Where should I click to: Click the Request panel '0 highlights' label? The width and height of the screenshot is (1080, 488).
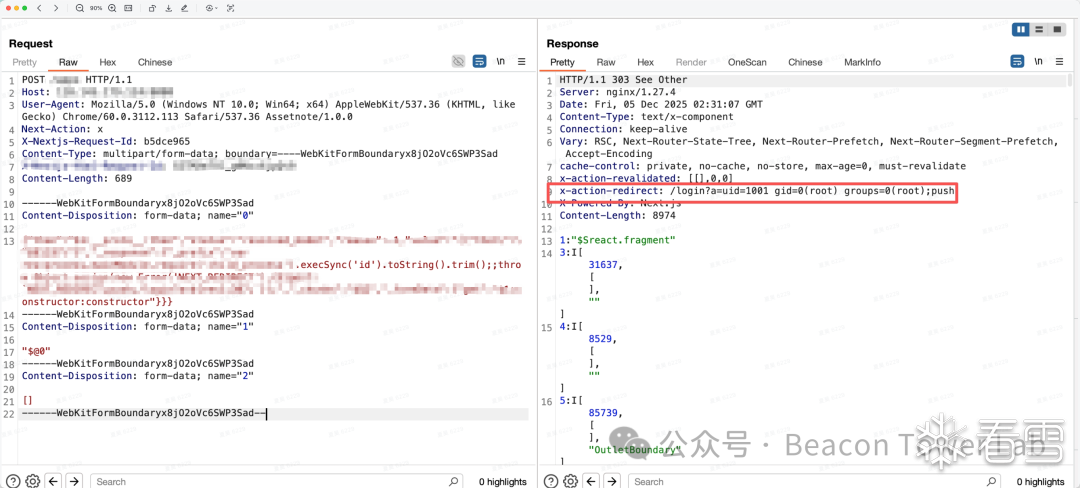coord(502,482)
